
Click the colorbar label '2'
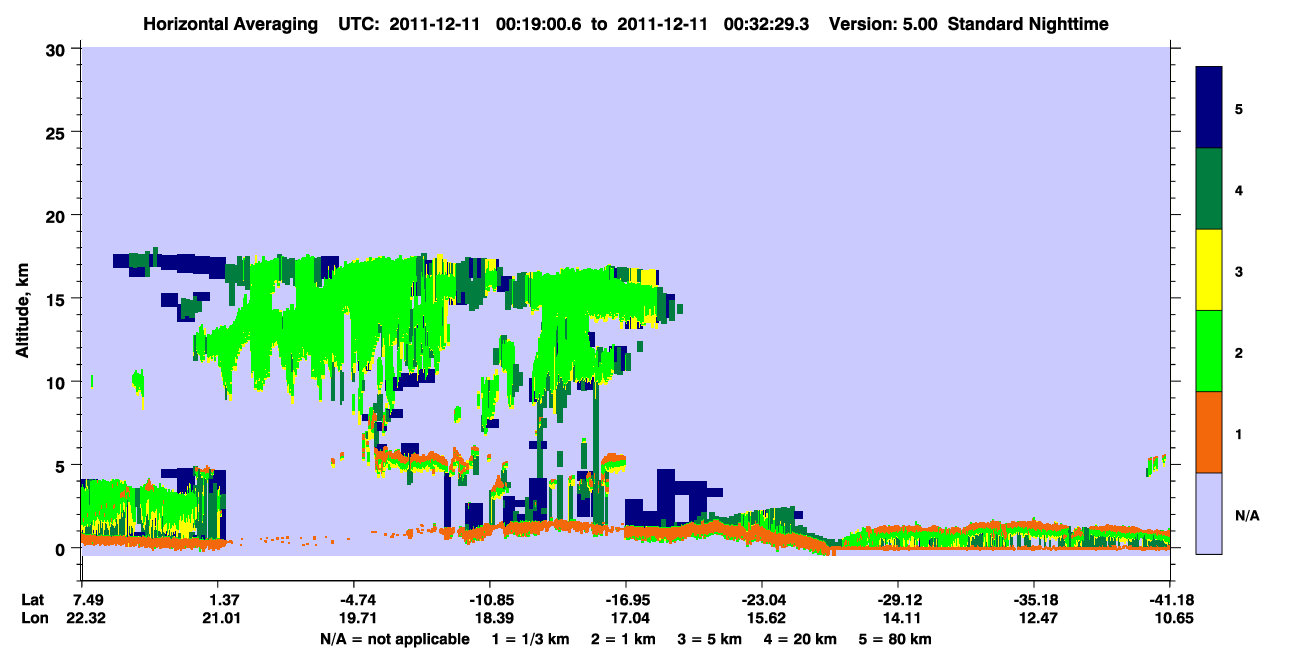pyautogui.click(x=1238, y=352)
